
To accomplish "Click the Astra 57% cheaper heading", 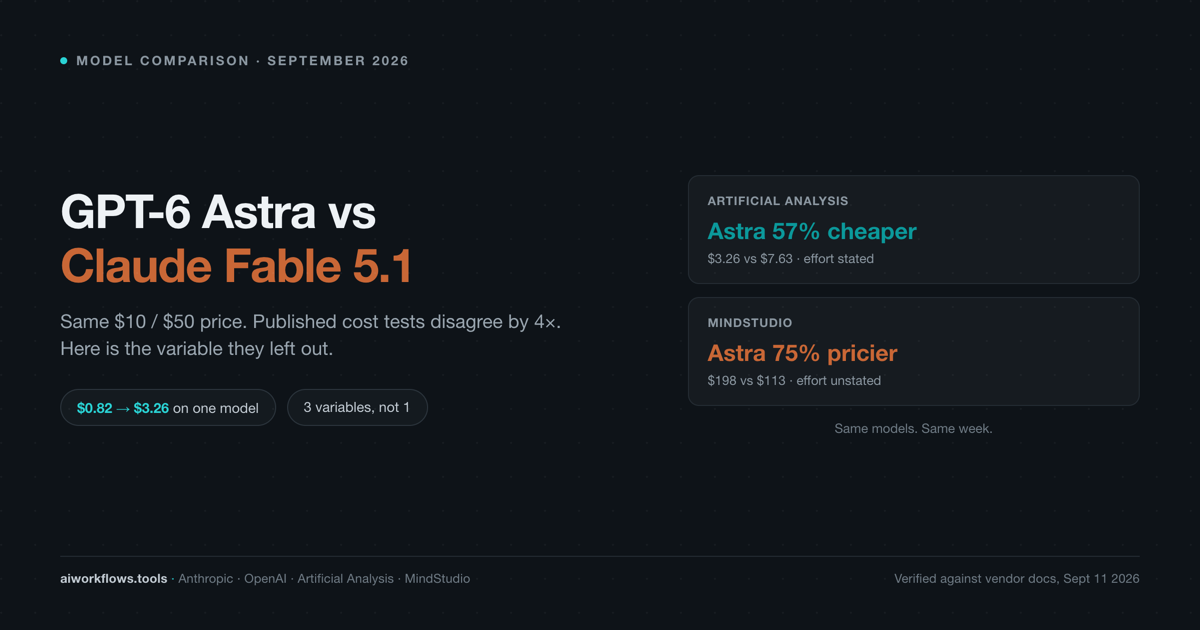I will (x=812, y=231).
